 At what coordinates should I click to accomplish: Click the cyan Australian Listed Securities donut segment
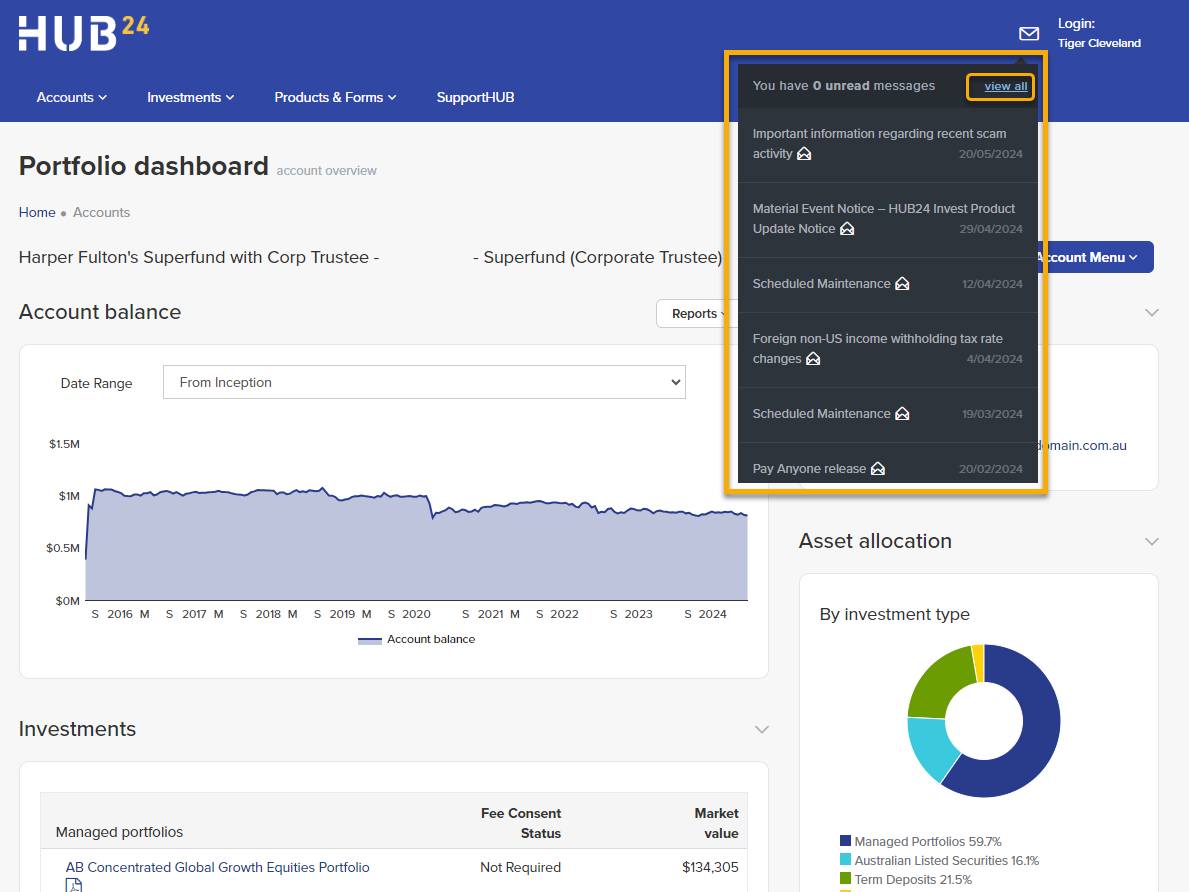click(931, 747)
